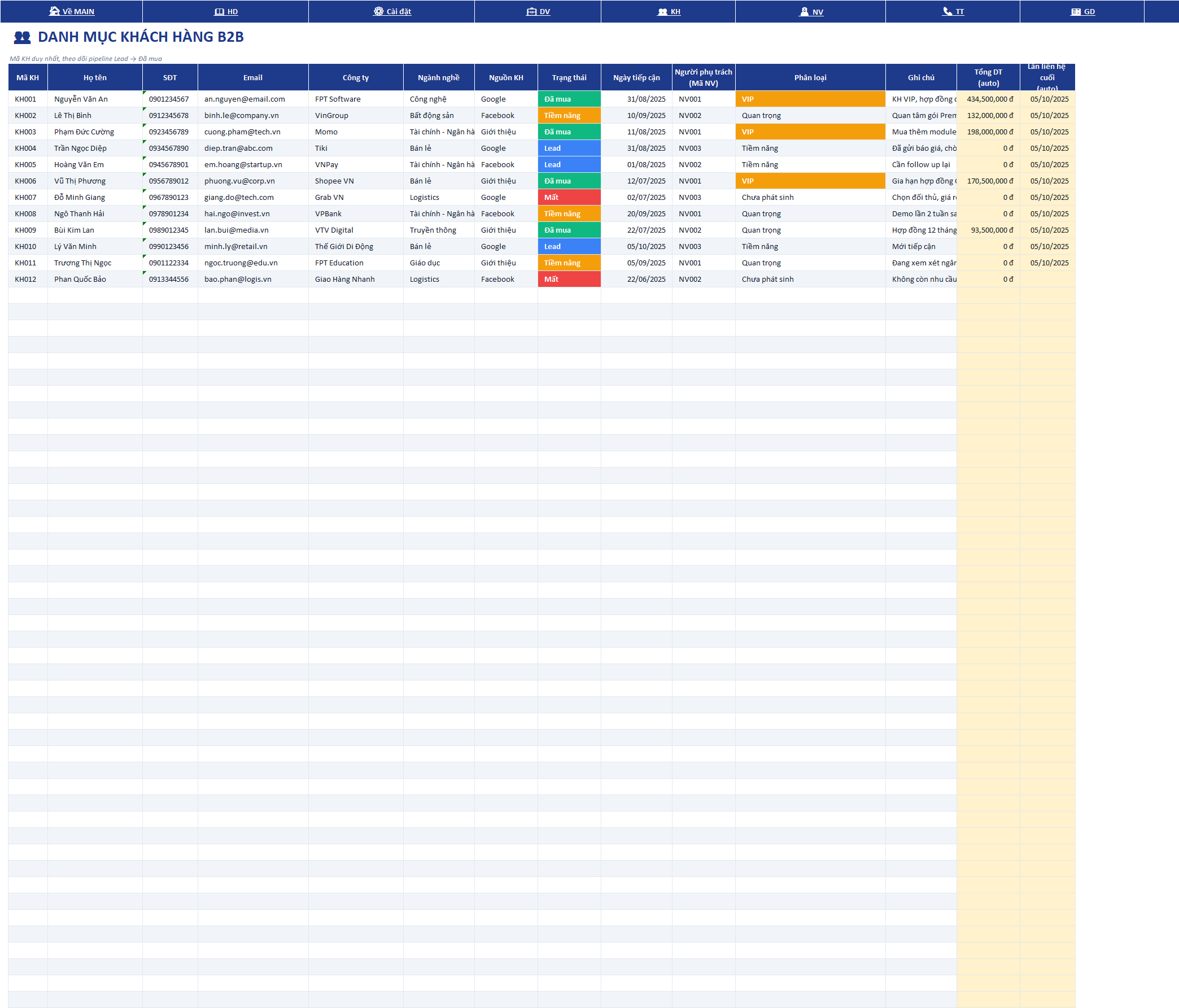The width and height of the screenshot is (1179, 1008).
Task: Select revenue value 132,000,000 đ
Action: [988, 116]
